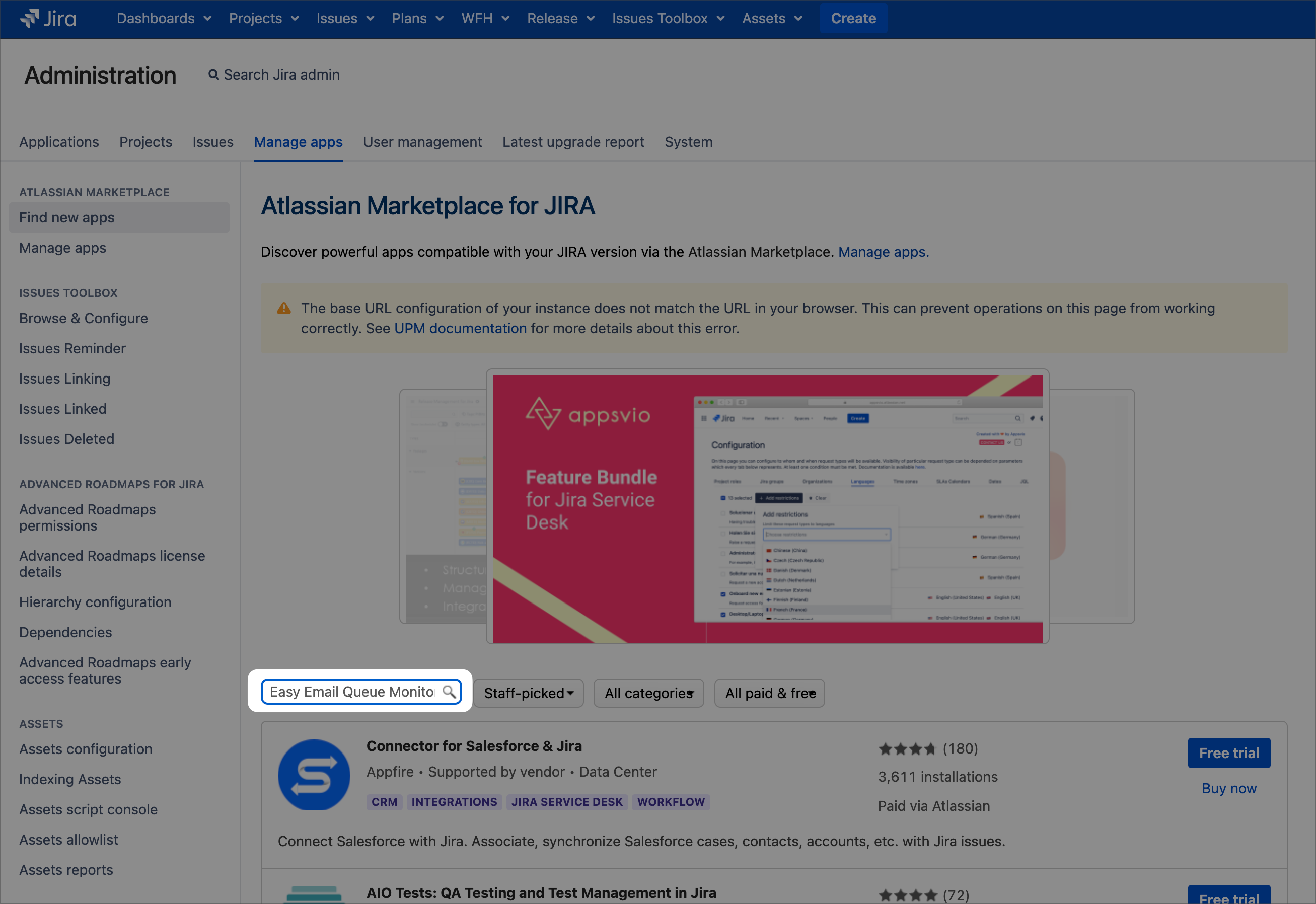Viewport: 1316px width, 904px height.
Task: Open the Dashboards dropdown menu
Action: pos(164,18)
